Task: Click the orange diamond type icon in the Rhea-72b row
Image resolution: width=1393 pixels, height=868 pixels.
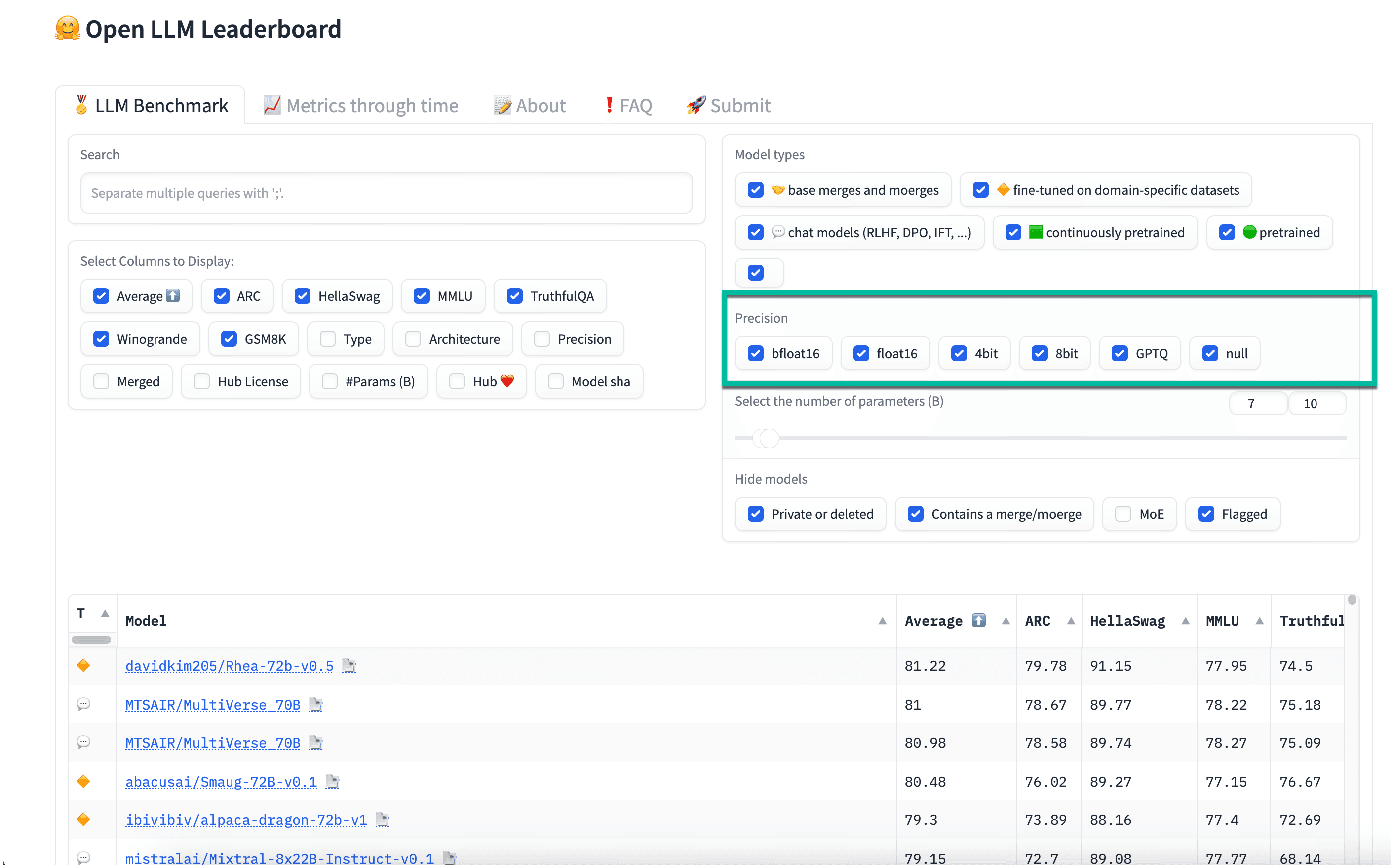Action: [84, 666]
